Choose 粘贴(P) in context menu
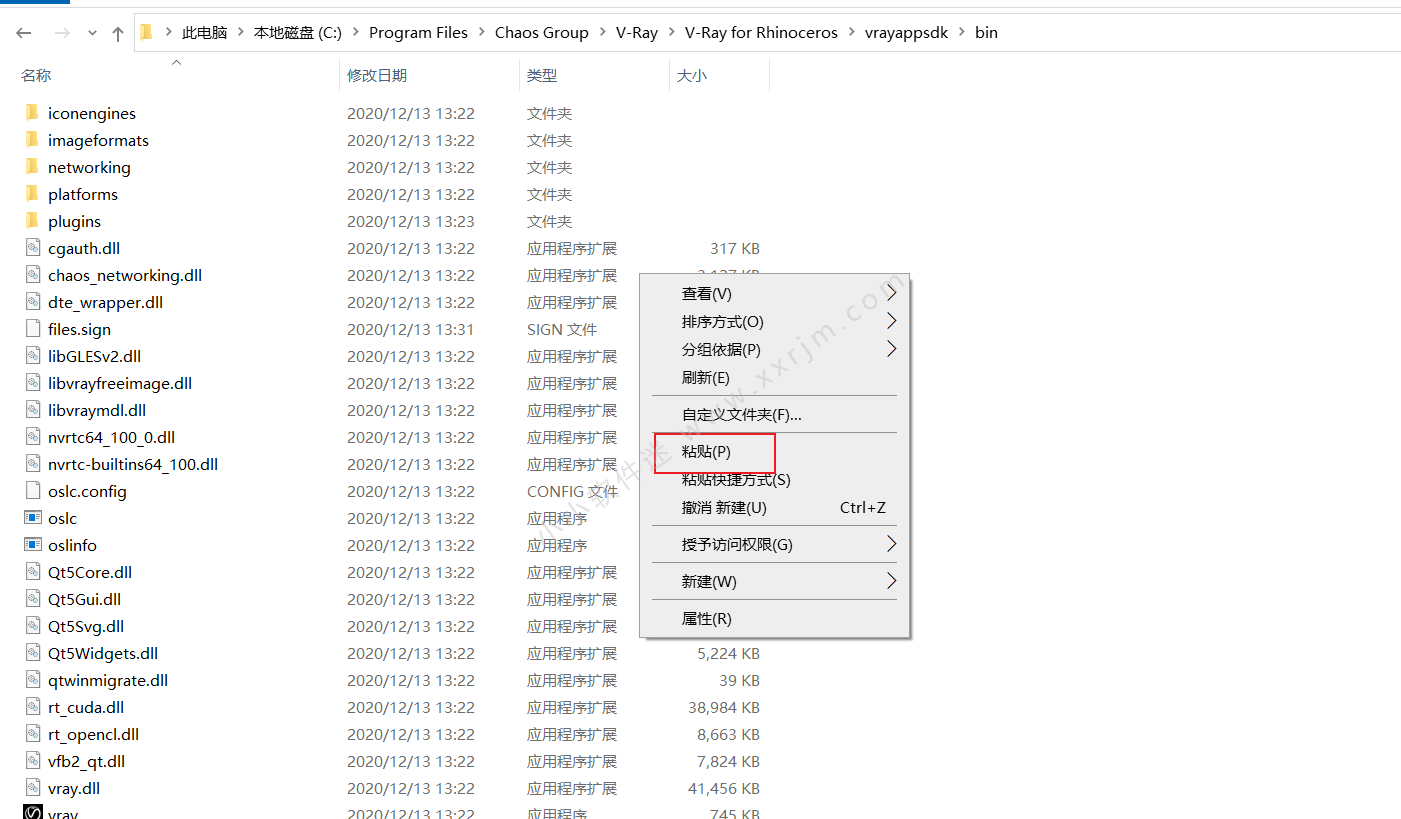Screen dimensions: 1401x819 [x=774, y=452]
